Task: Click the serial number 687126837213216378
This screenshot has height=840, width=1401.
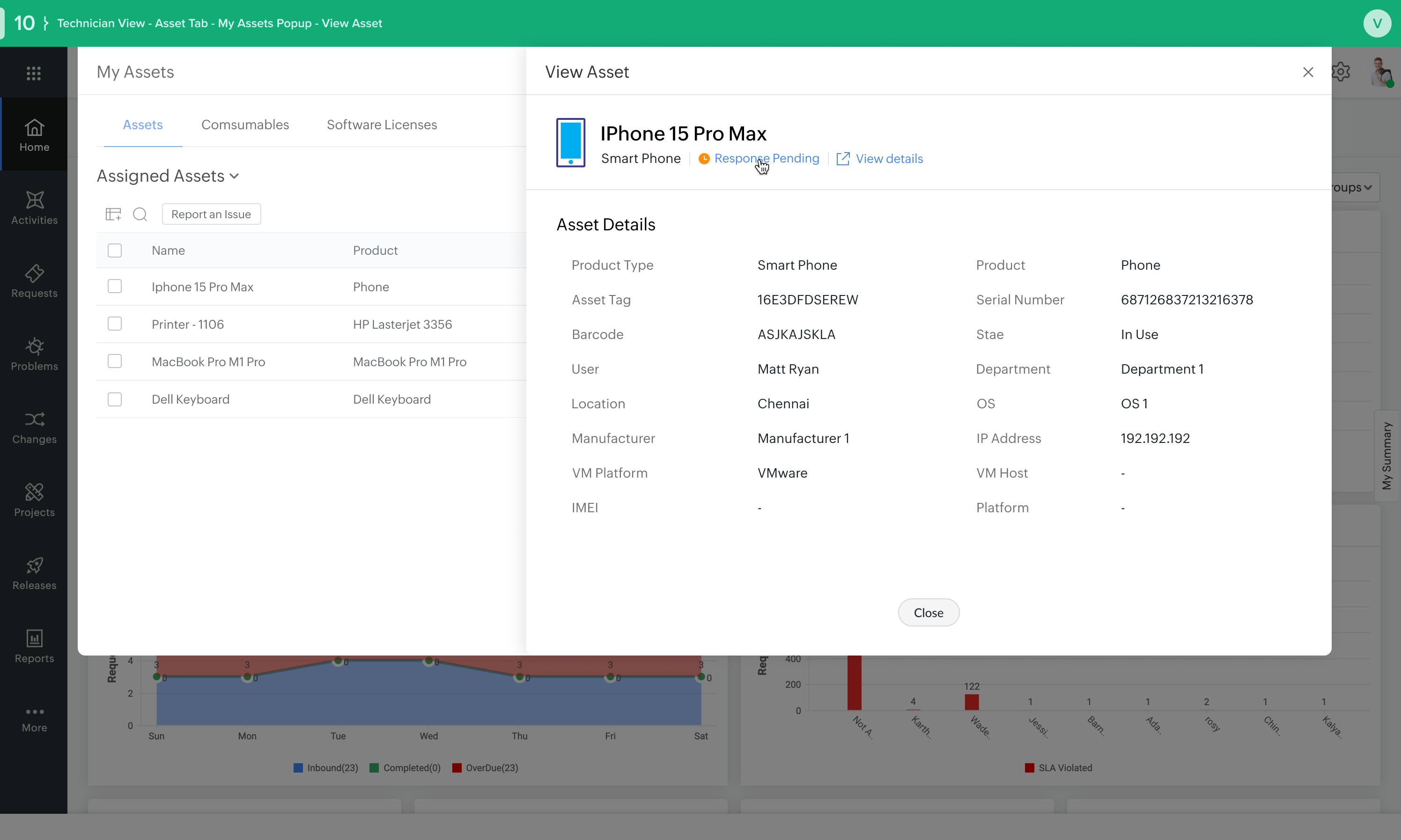Action: pyautogui.click(x=1187, y=300)
